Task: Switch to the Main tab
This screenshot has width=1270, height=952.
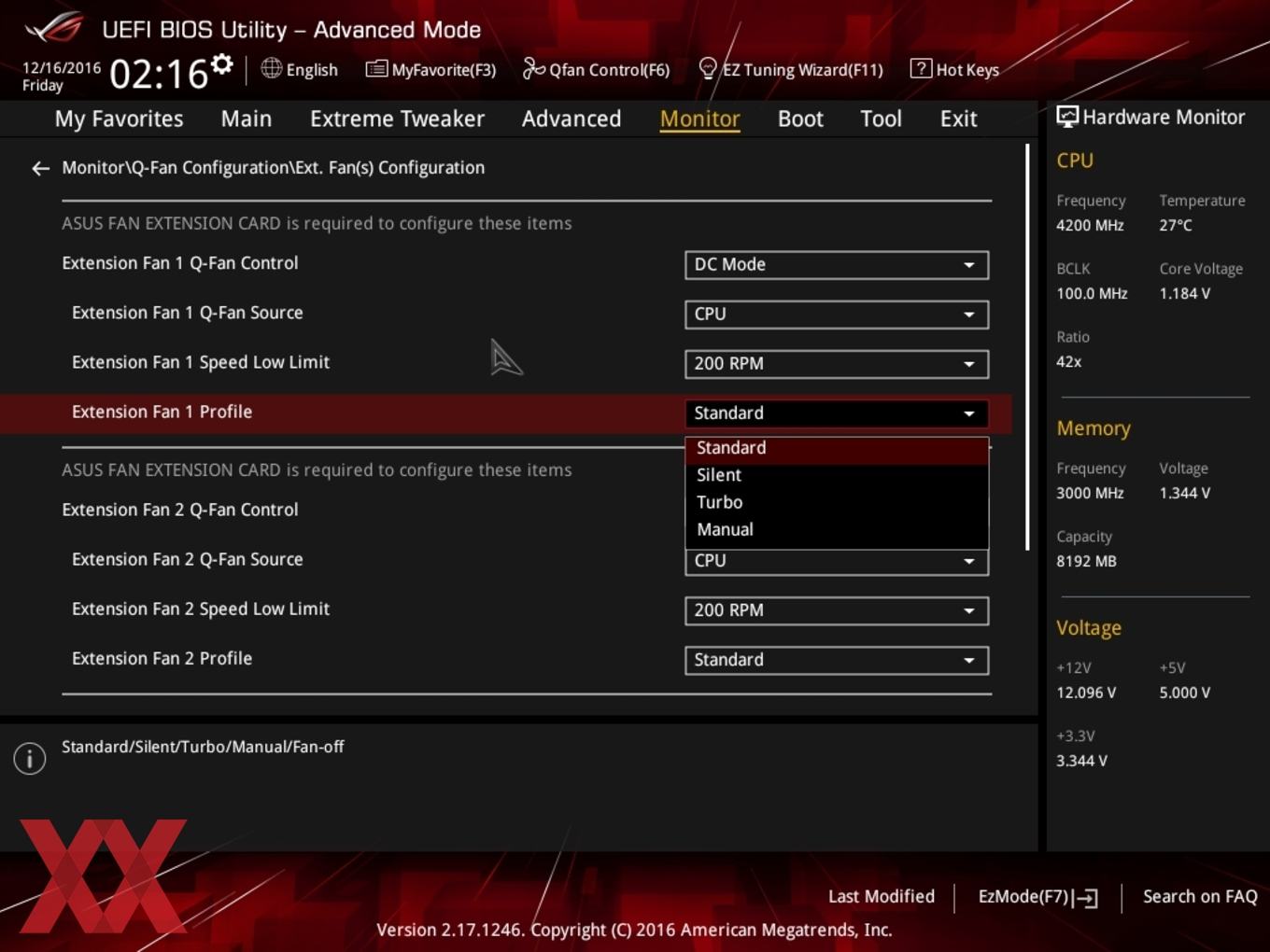Action: (247, 119)
